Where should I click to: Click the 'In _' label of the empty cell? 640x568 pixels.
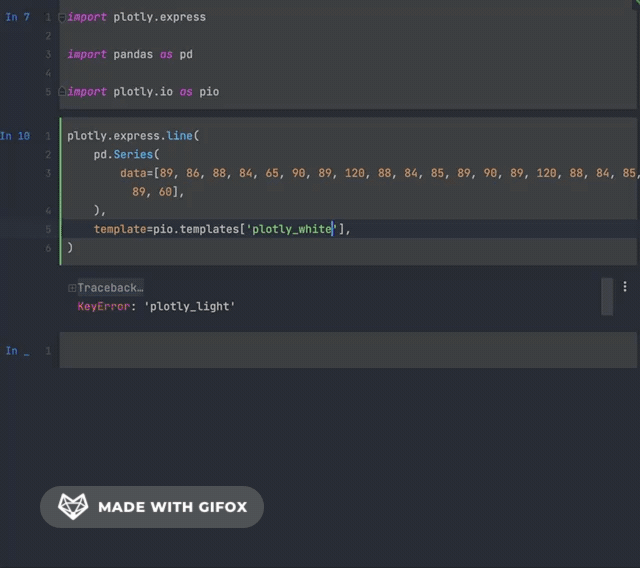pyautogui.click(x=18, y=351)
